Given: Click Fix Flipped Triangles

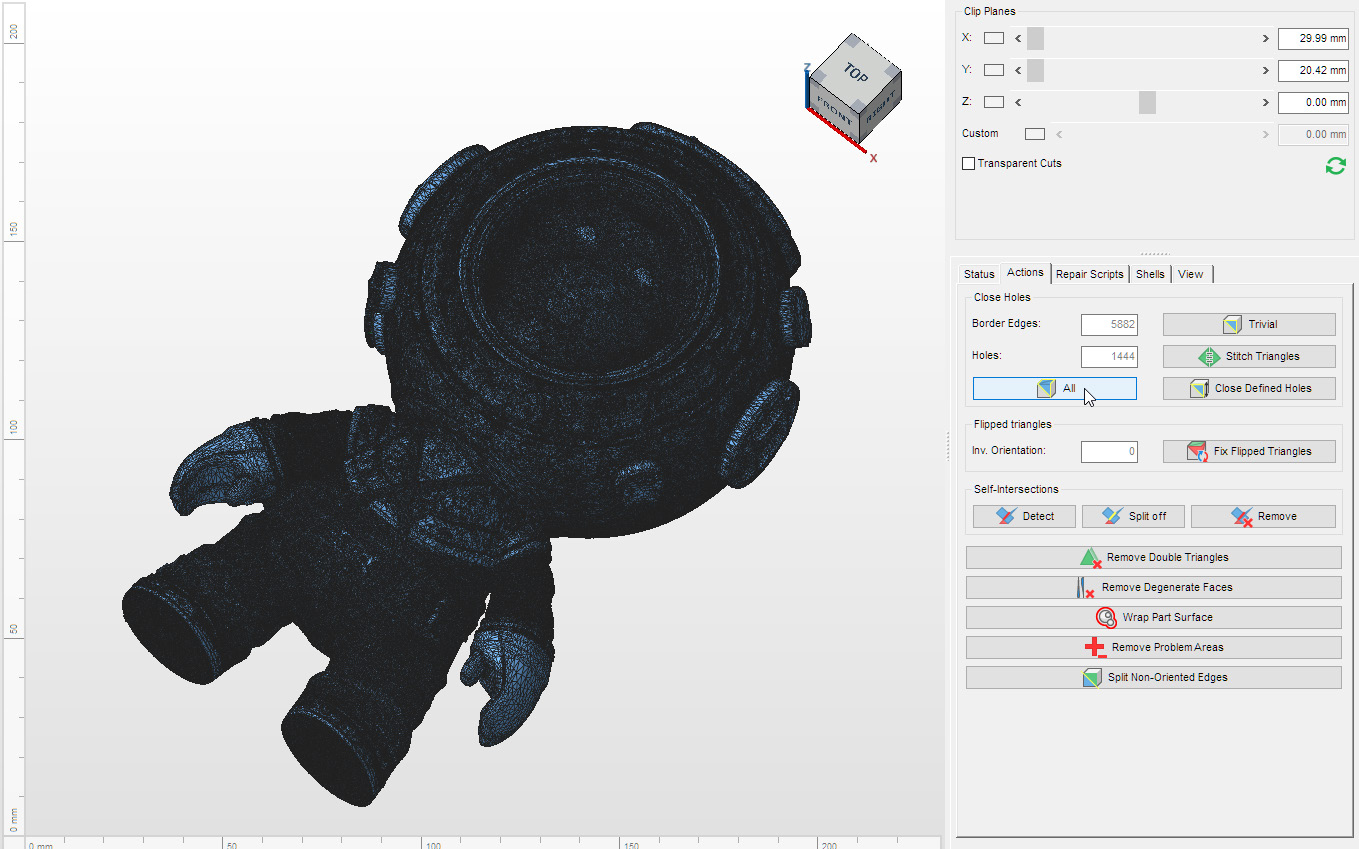Looking at the screenshot, I should coord(1249,451).
